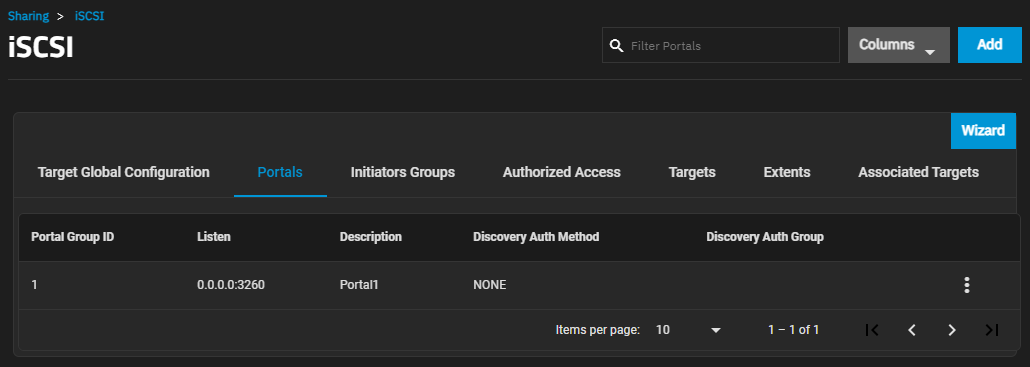Go to the first page of results
1030x367 pixels.
pyautogui.click(x=872, y=330)
